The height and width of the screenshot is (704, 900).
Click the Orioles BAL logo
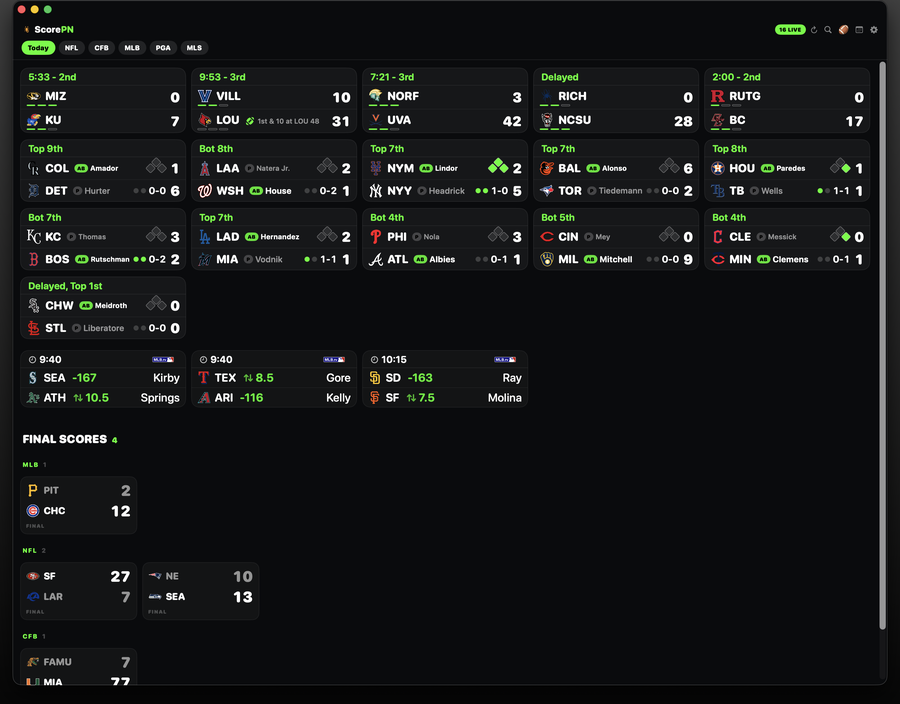coord(547,168)
